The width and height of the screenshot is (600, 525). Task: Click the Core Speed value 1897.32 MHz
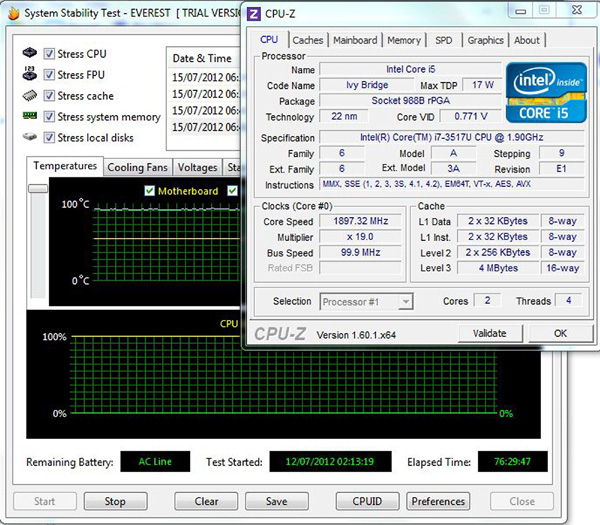[360, 221]
